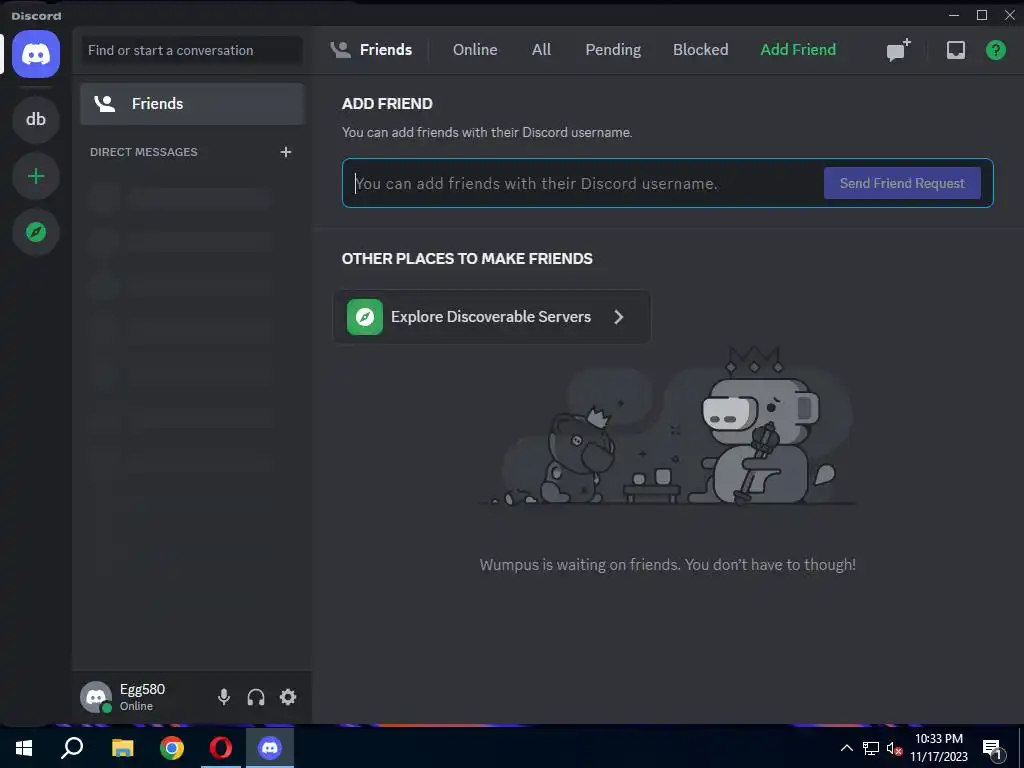Screen dimensions: 1024x768
Task: Open the Windows notification center
Action: click(x=993, y=750)
